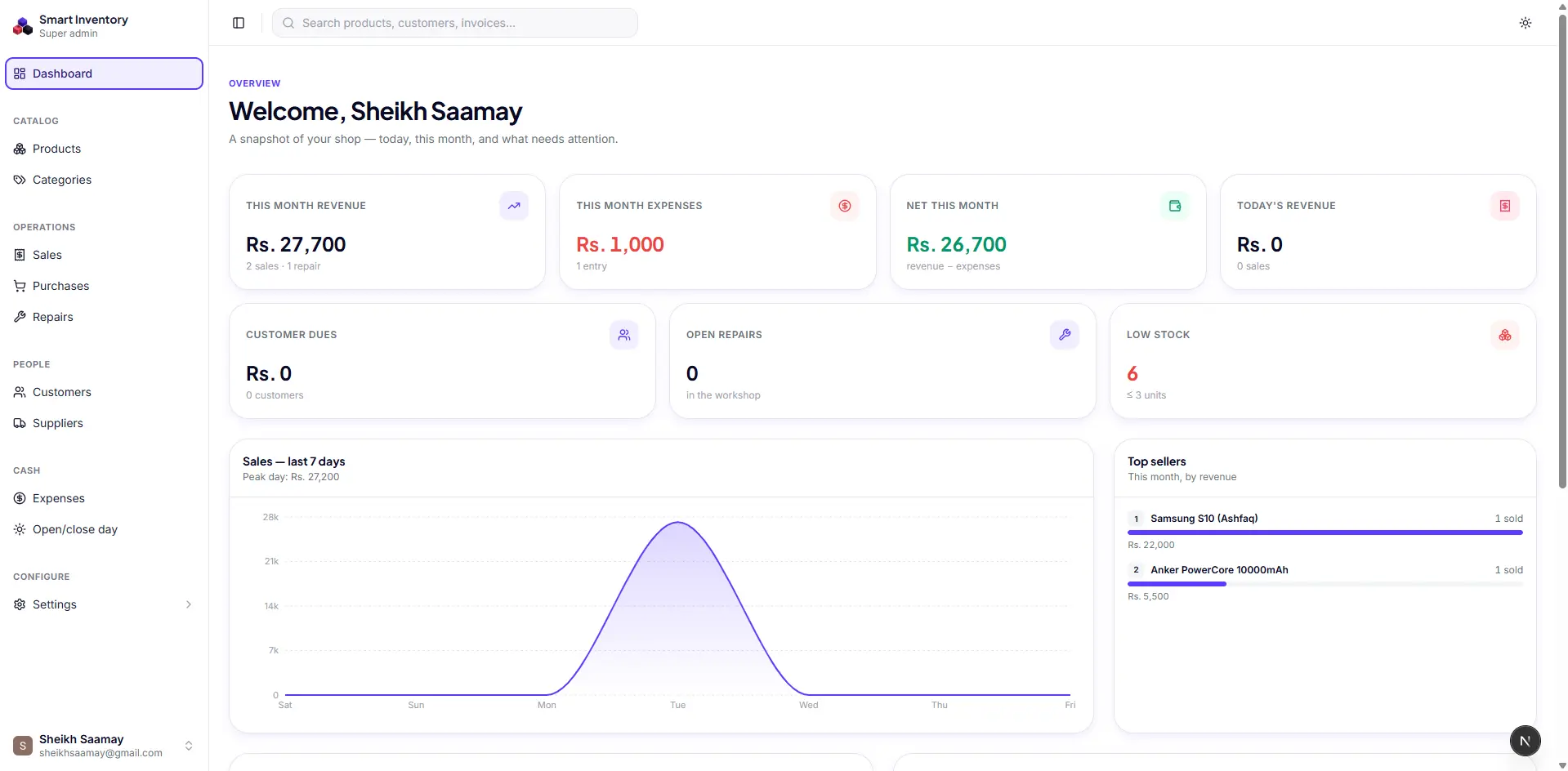Viewport: 1568px width, 771px height.
Task: Click the Today's Revenue Rs. 0 value
Action: coord(1260,244)
